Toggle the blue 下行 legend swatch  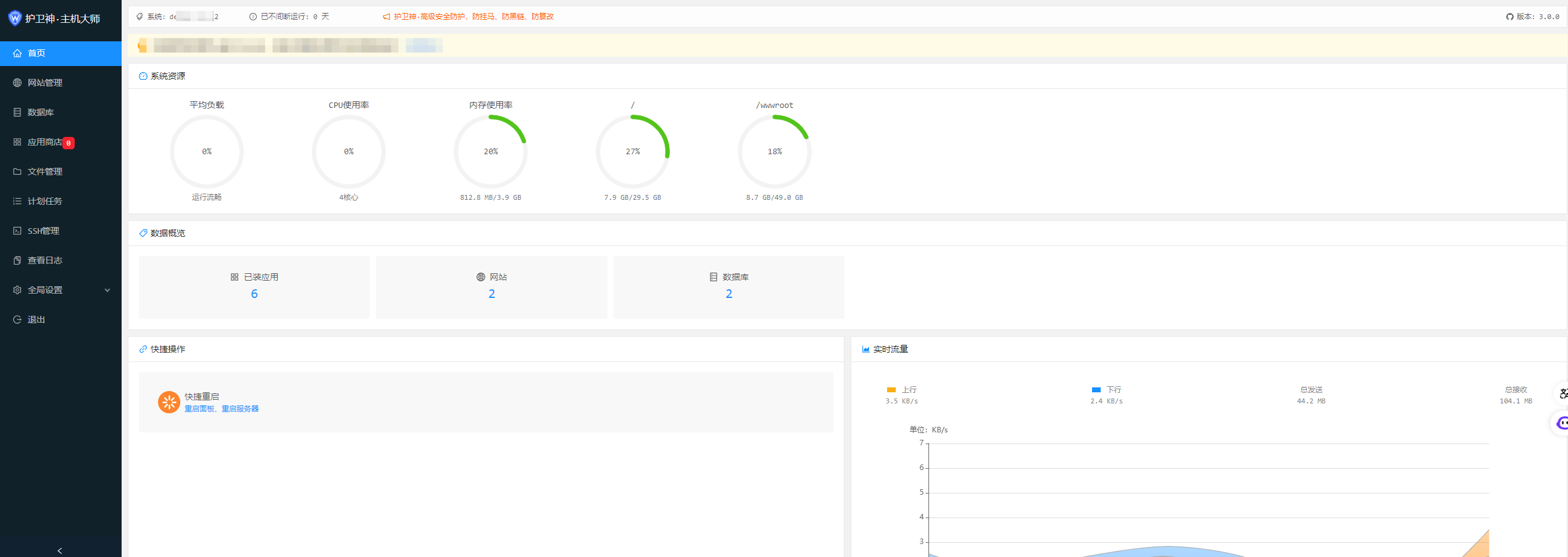(x=1096, y=390)
